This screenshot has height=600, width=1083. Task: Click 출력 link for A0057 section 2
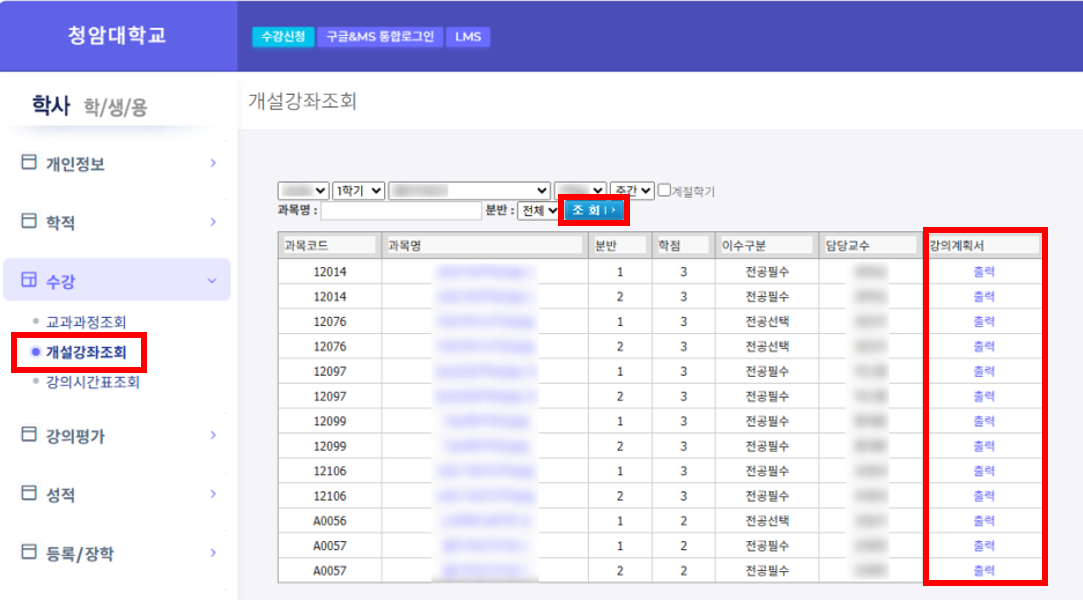tap(984, 570)
